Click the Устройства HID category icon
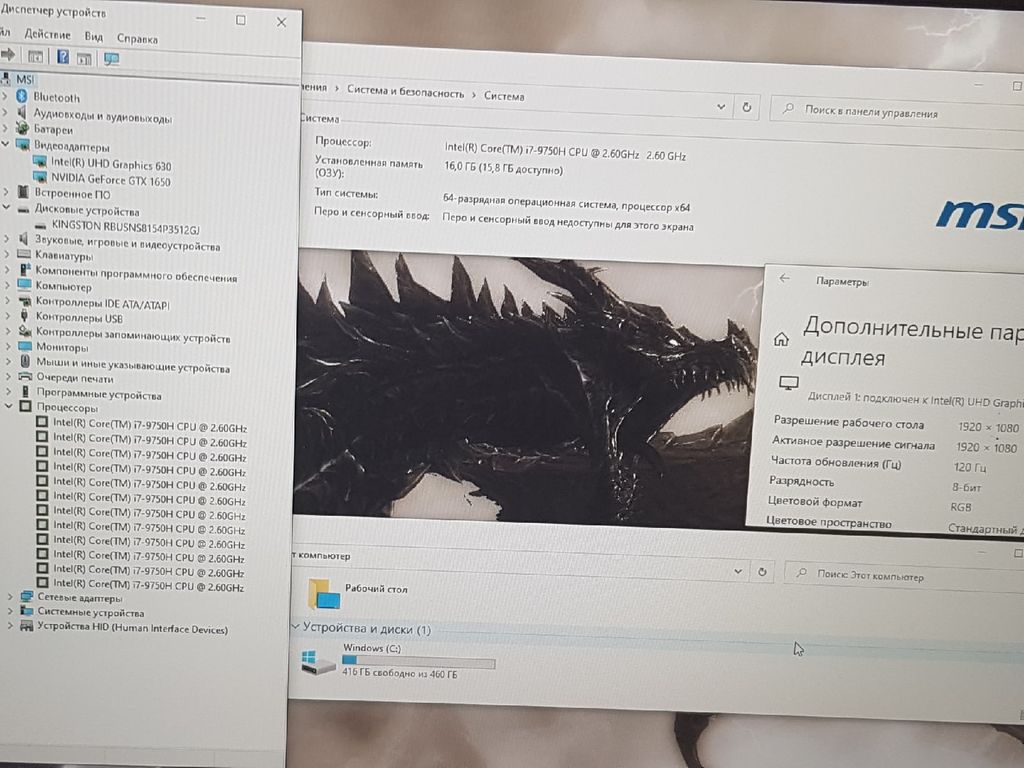The image size is (1024, 768). click(27, 626)
